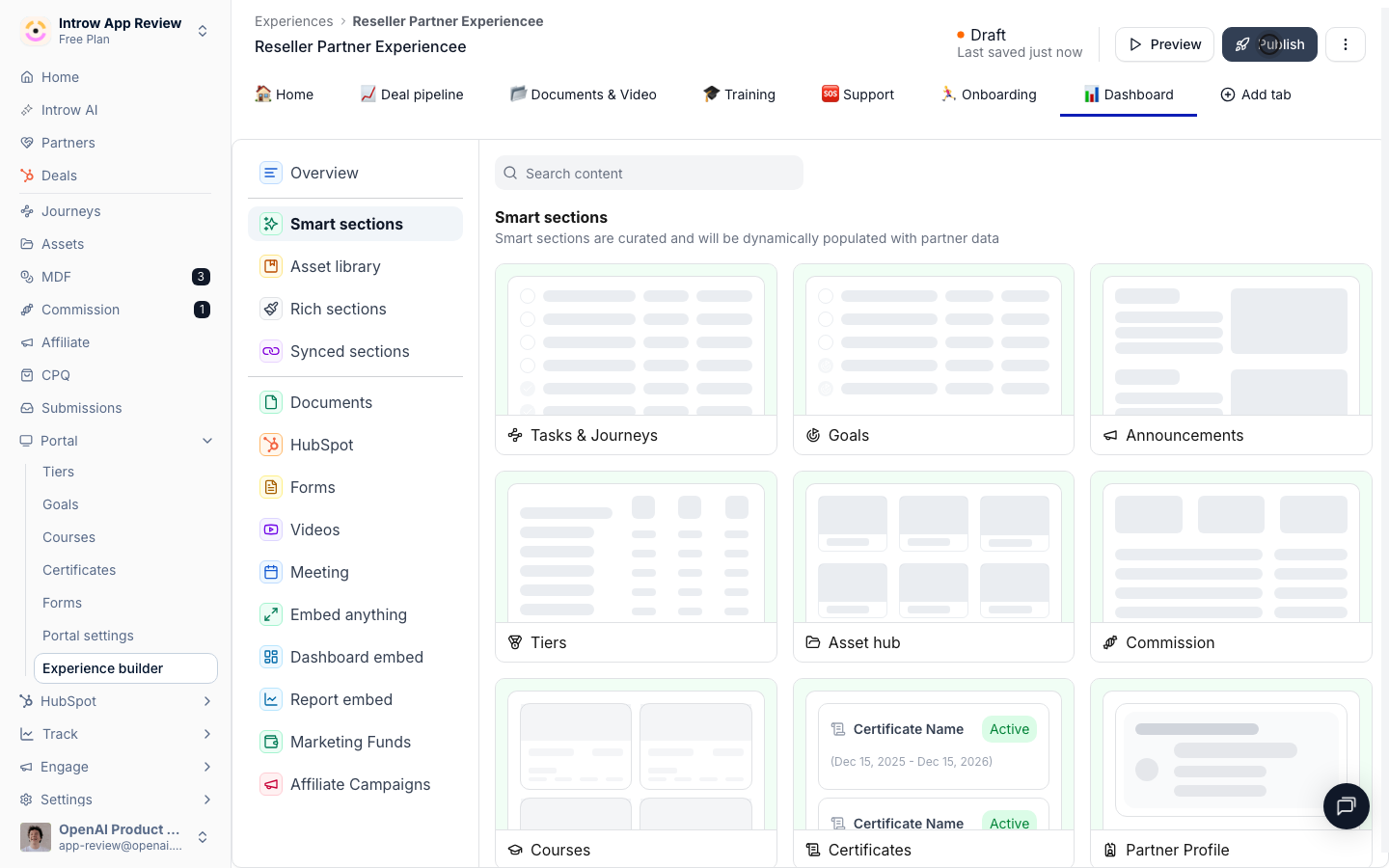Open Synced sections in the content list
The height and width of the screenshot is (868, 1389).
click(355, 351)
